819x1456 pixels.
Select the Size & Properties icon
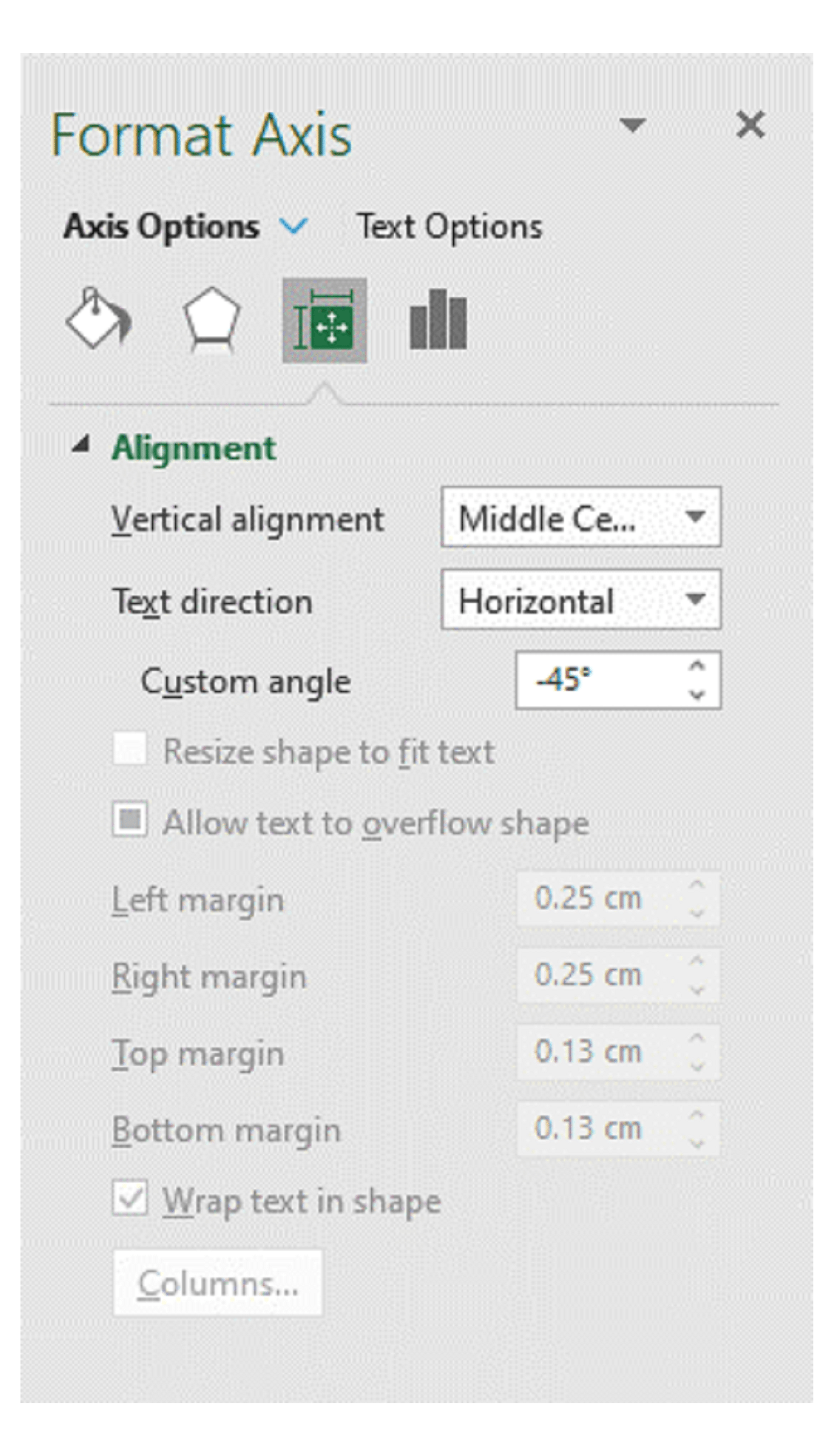click(x=325, y=320)
